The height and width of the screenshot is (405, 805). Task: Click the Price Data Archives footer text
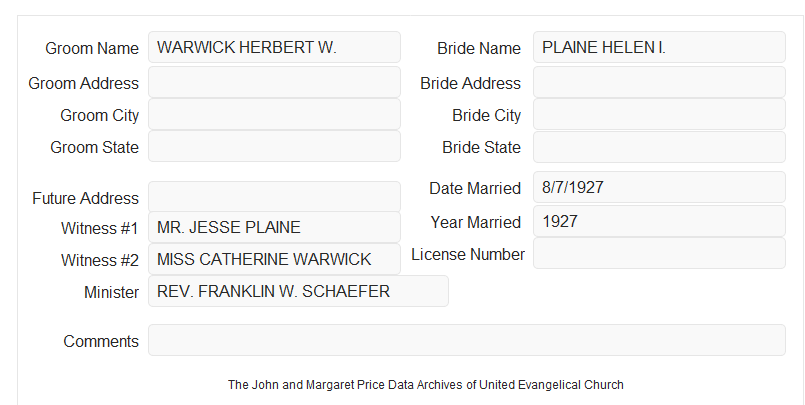point(426,384)
